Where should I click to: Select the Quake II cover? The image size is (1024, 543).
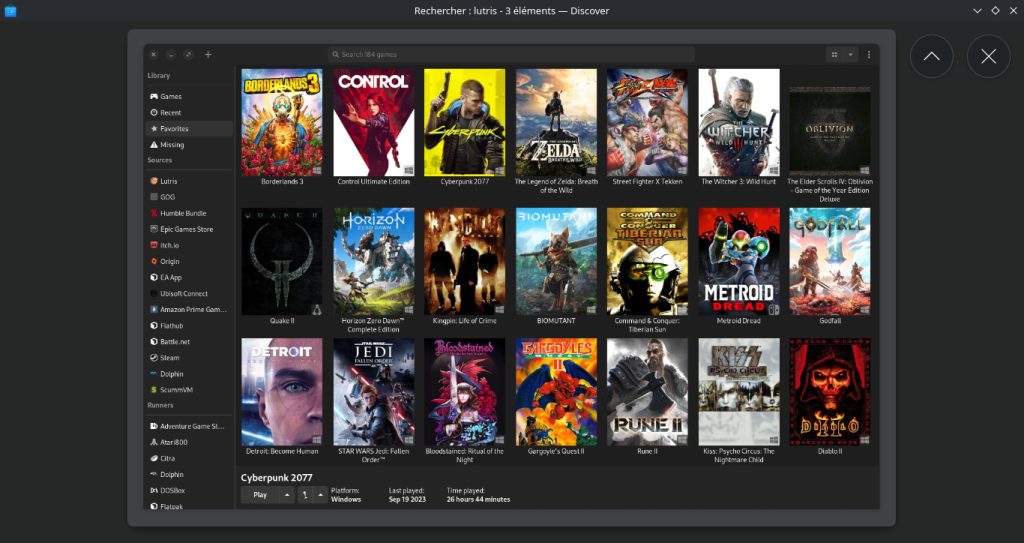(281, 261)
